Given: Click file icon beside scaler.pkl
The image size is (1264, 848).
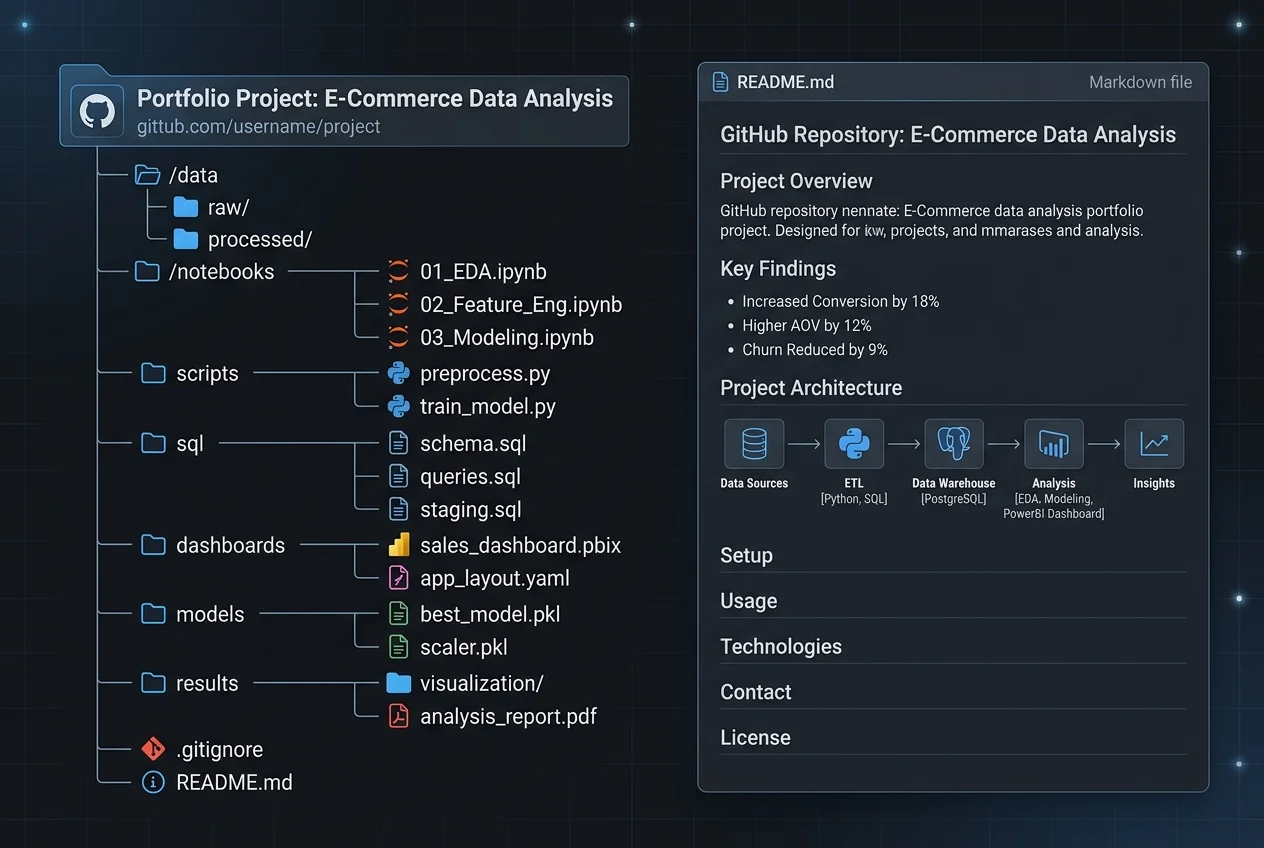Looking at the screenshot, I should 398,647.
